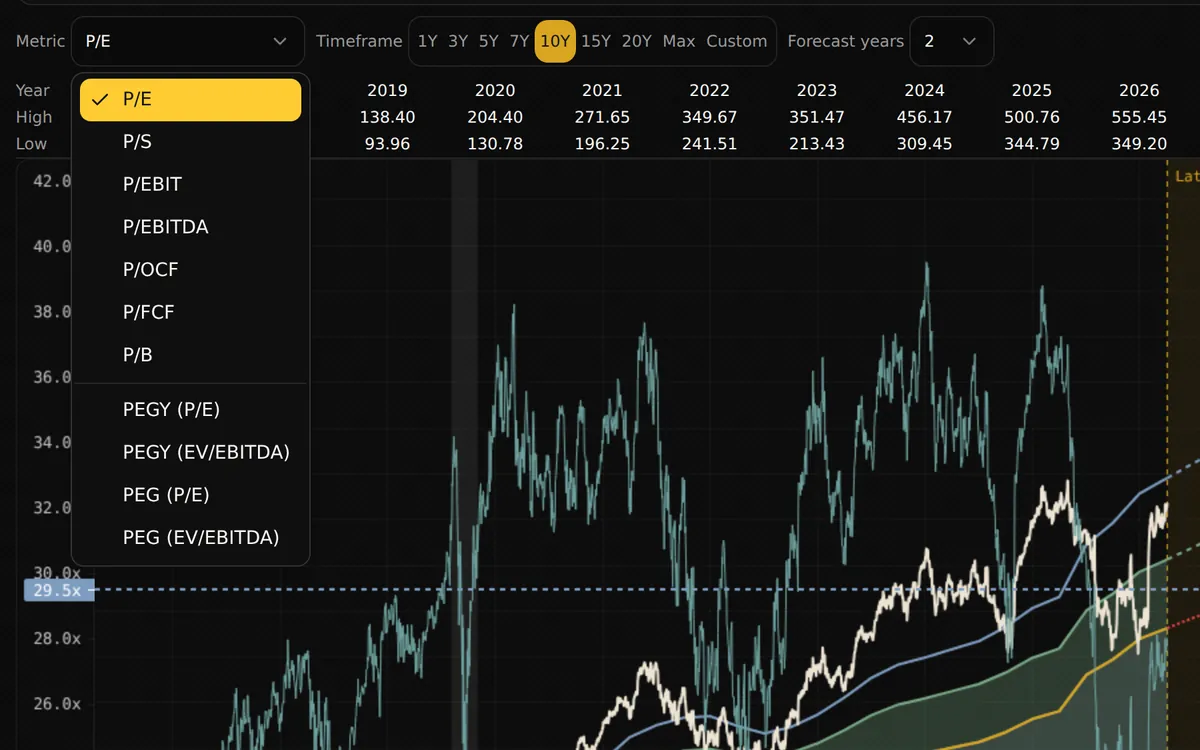Viewport: 1200px width, 750px height.
Task: Click the High value 351.47
Action: pos(817,117)
